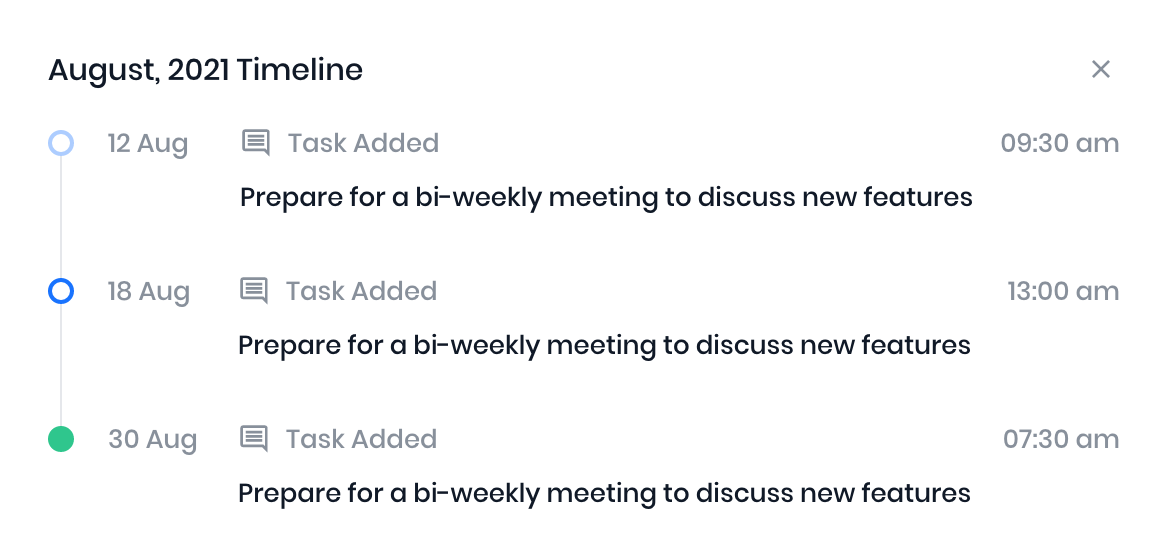1168x560 pixels.
Task: Open the 12 Aug Task Added entry
Action: tap(363, 143)
